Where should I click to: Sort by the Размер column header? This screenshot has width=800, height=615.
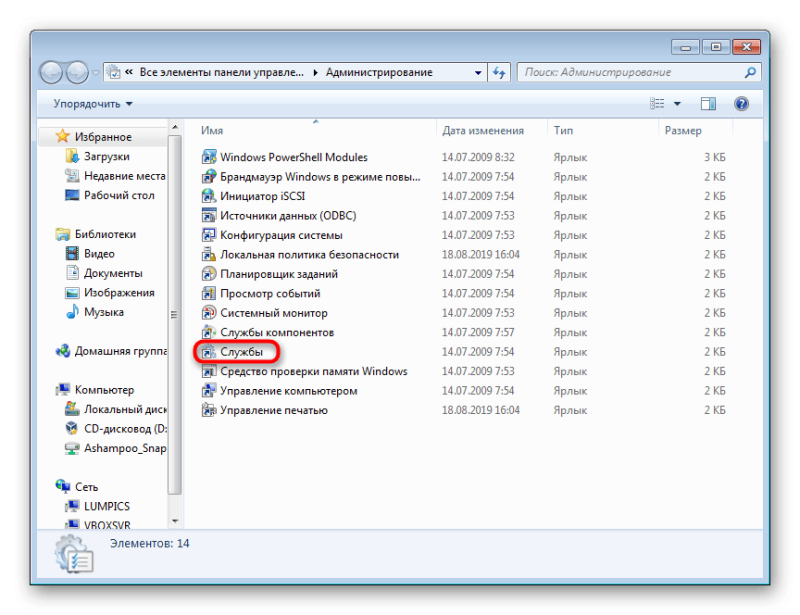[x=683, y=131]
